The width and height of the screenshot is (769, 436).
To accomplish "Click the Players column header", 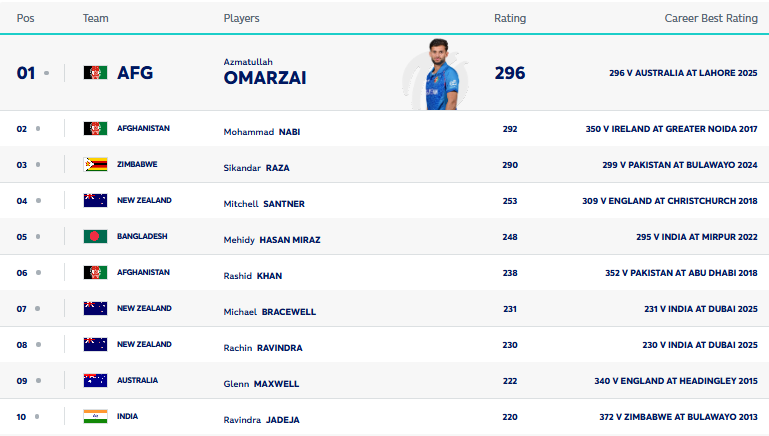I will coord(241,18).
